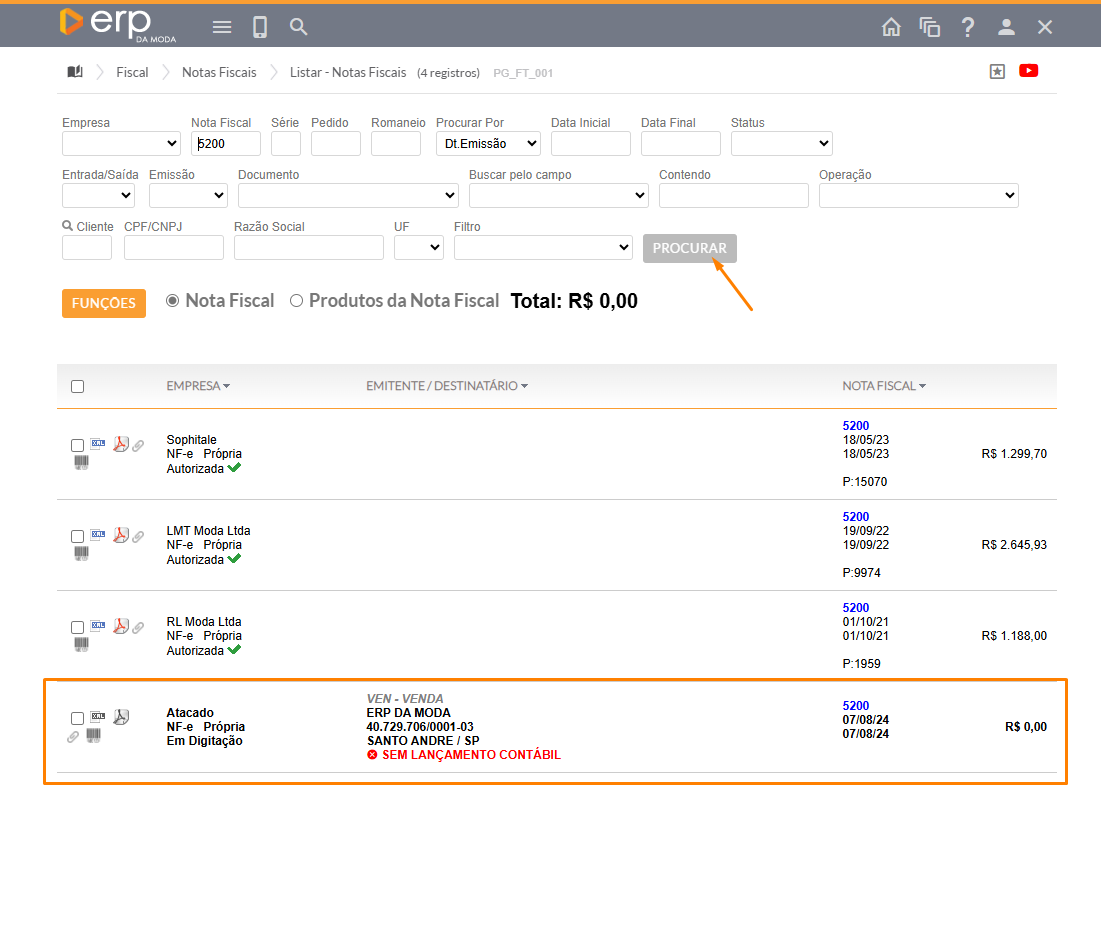The height and width of the screenshot is (932, 1101).
Task: Click the mobile device icon in header
Action: [260, 27]
